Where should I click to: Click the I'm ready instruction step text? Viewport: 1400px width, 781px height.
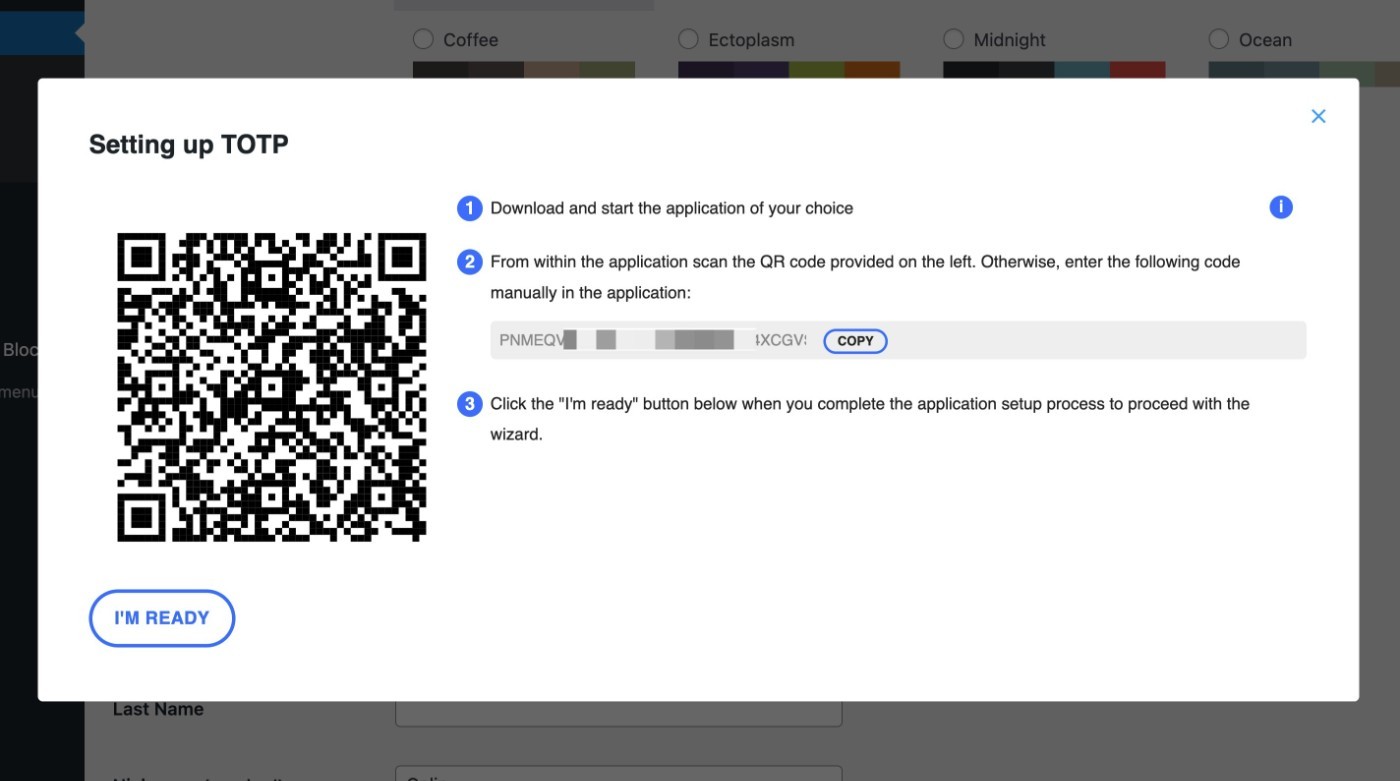pyautogui.click(x=870, y=419)
